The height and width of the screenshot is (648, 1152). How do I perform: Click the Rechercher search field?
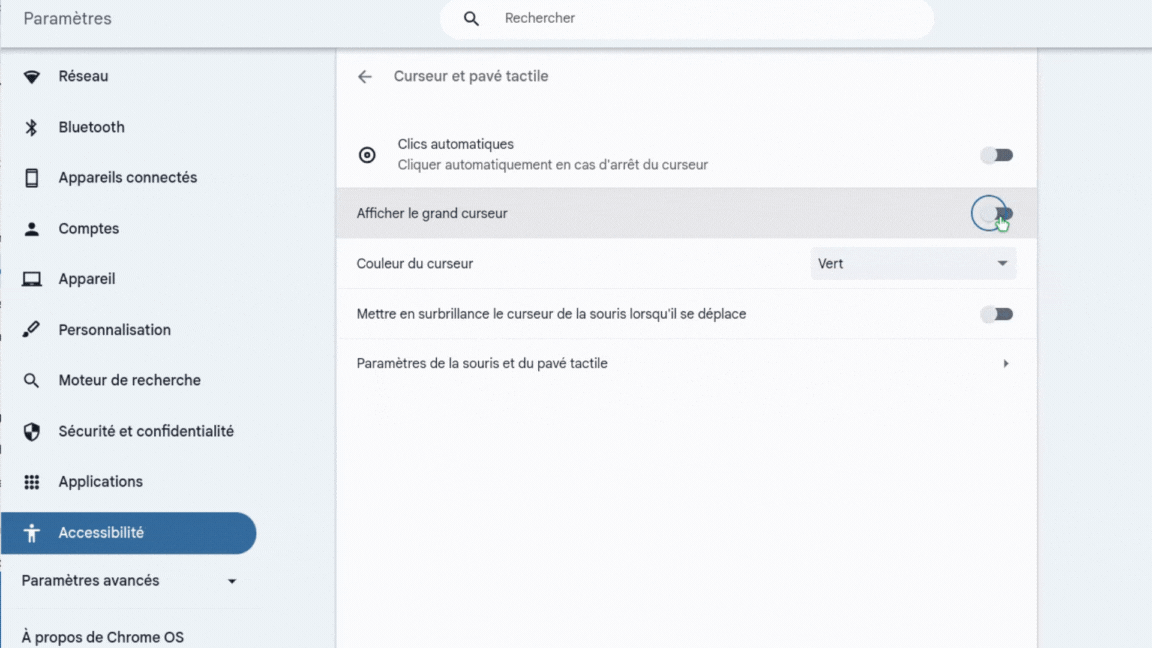(x=700, y=18)
